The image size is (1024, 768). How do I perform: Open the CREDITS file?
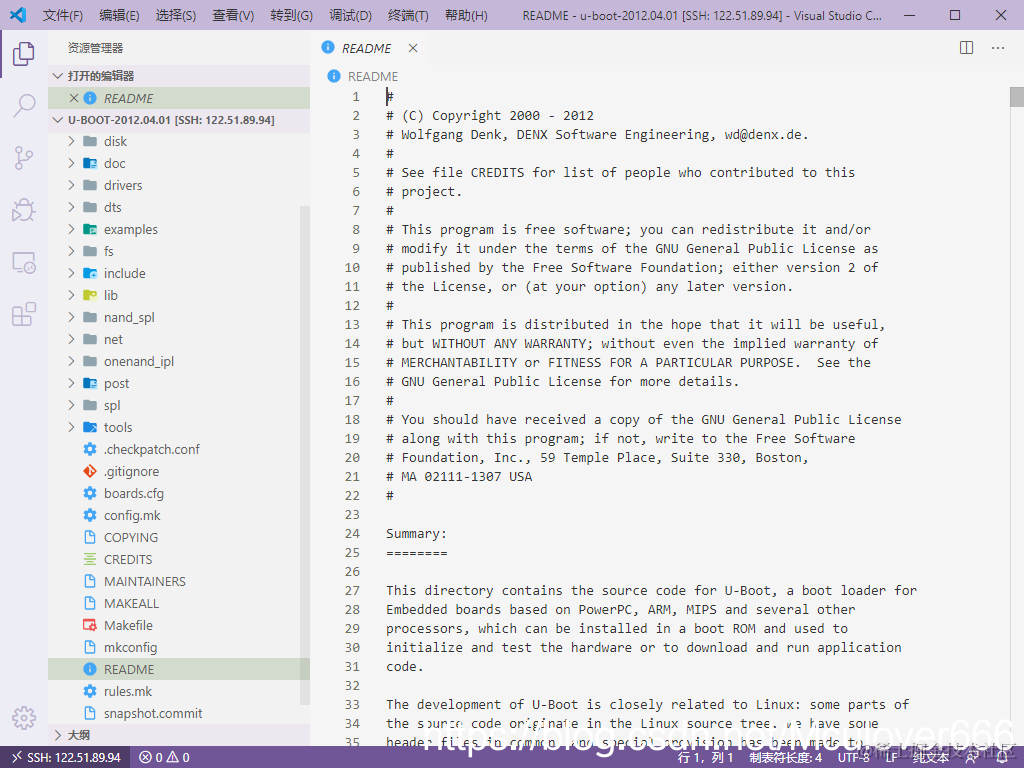pyautogui.click(x=128, y=560)
